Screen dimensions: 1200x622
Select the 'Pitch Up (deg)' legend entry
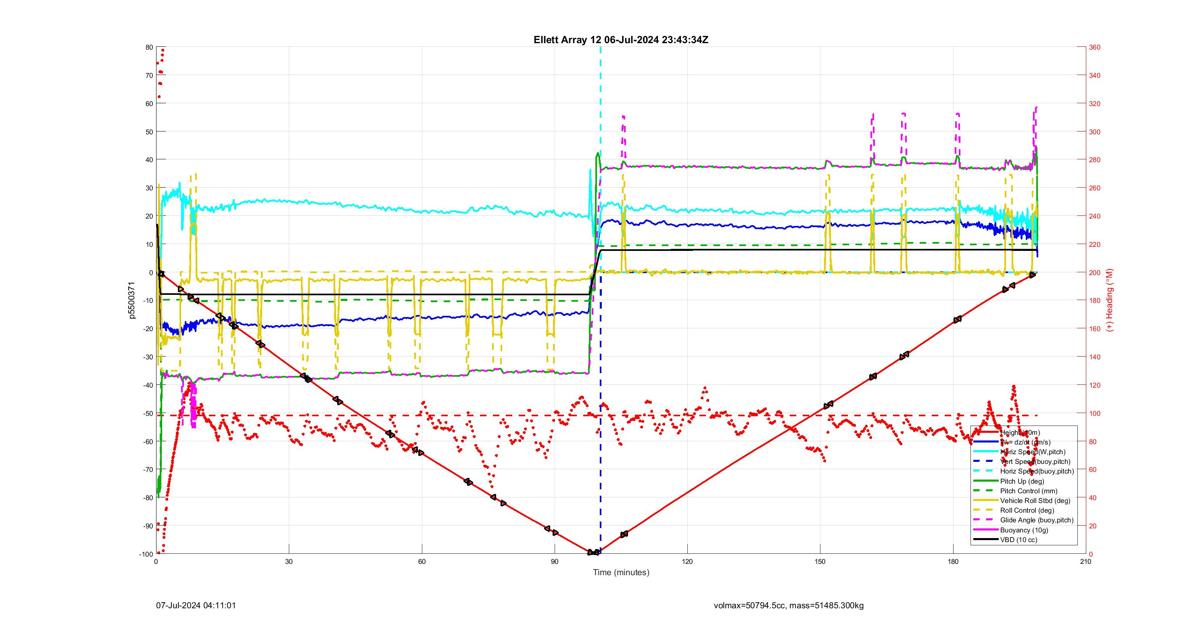point(1022,481)
